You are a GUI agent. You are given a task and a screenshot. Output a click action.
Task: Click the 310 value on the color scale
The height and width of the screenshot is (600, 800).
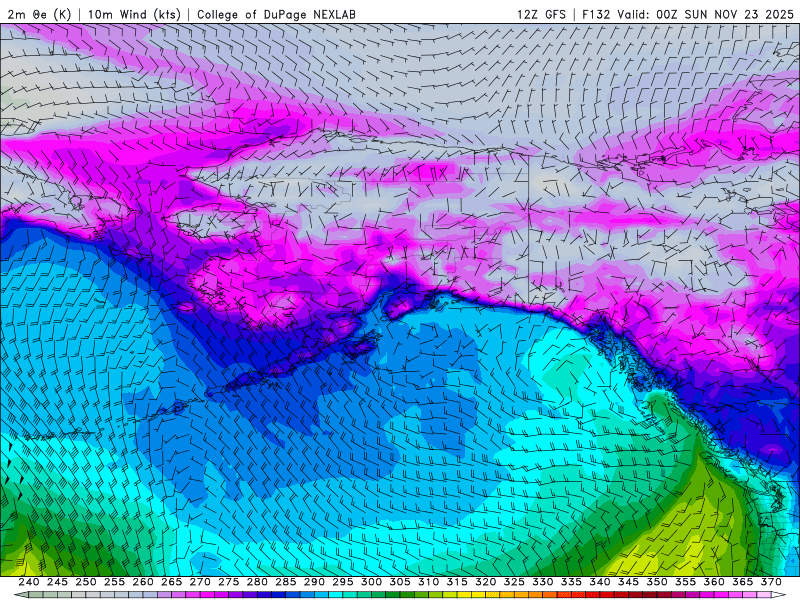tap(429, 582)
